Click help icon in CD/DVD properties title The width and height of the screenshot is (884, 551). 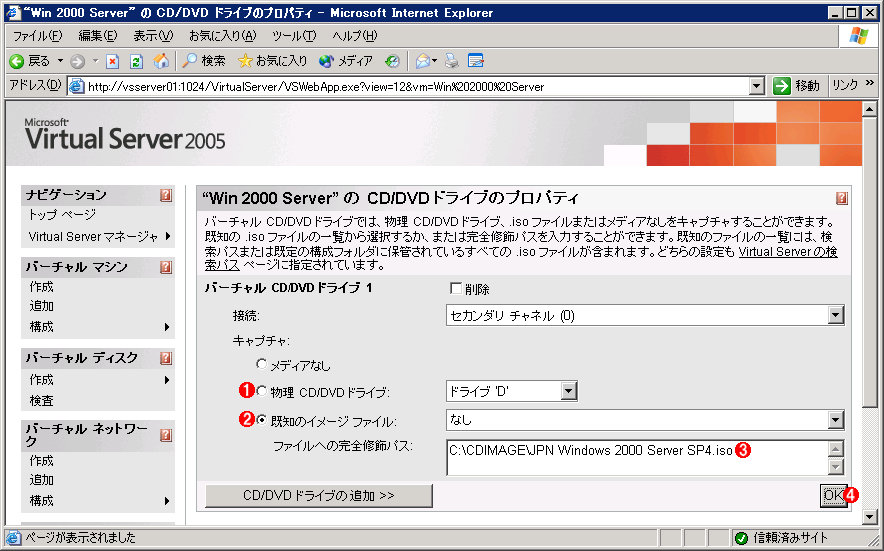(x=842, y=198)
